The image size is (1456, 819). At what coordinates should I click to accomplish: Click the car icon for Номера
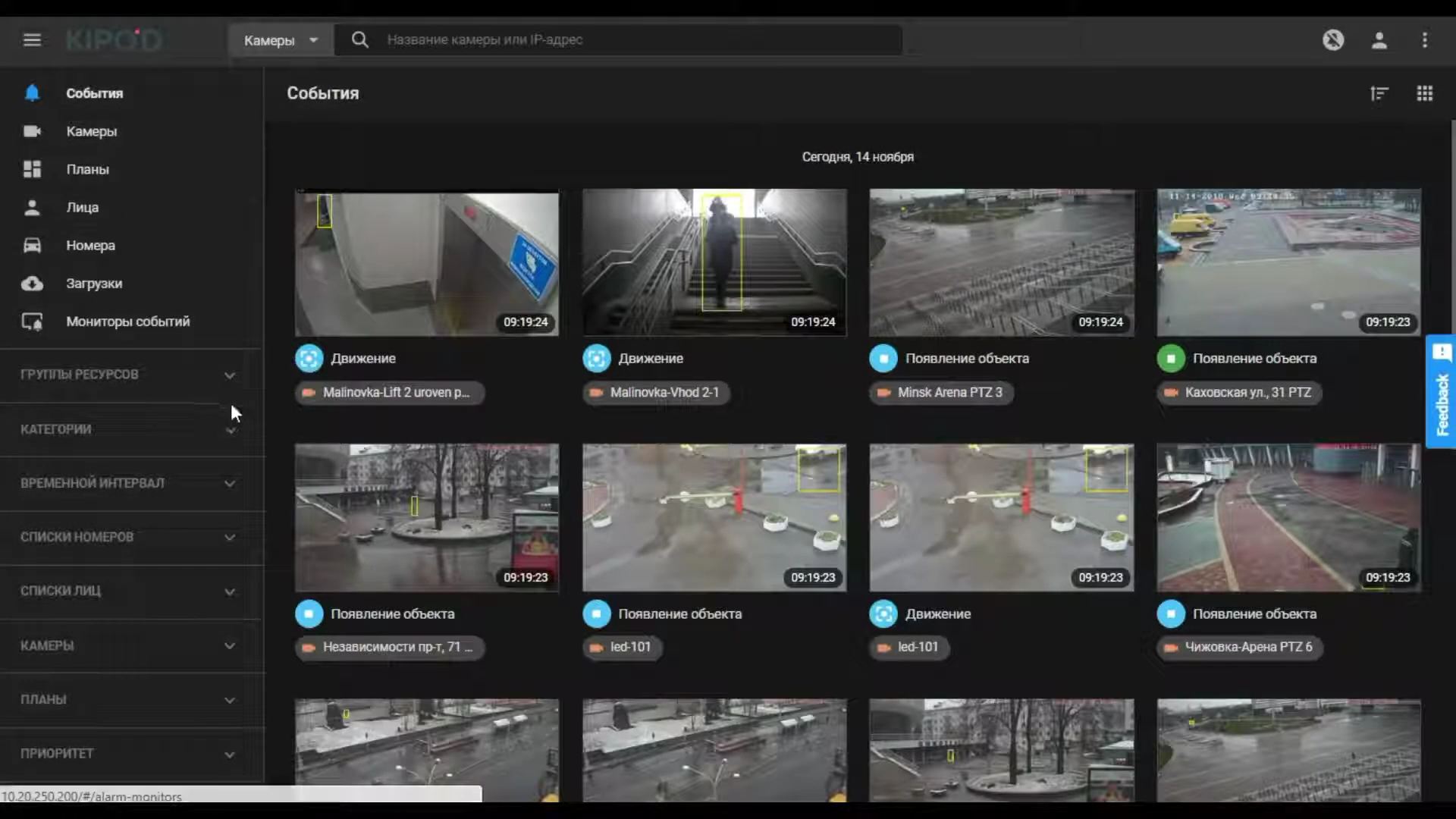click(x=32, y=245)
